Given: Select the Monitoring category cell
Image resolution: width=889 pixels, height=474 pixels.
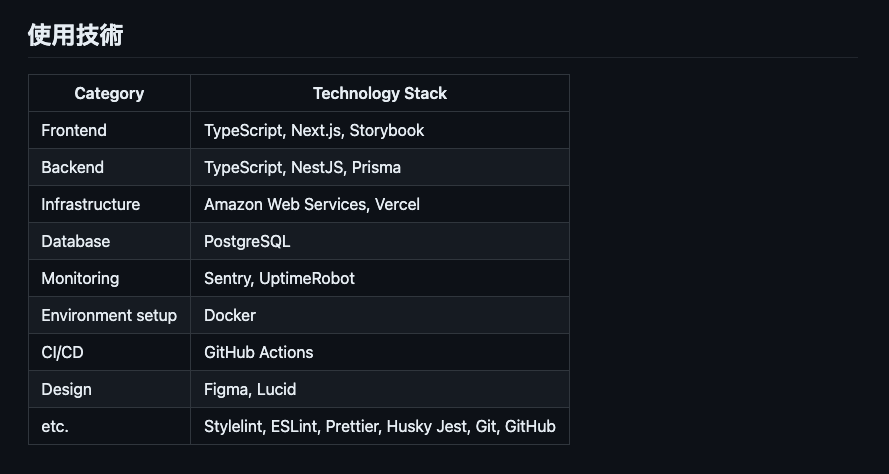Looking at the screenshot, I should (x=109, y=278).
